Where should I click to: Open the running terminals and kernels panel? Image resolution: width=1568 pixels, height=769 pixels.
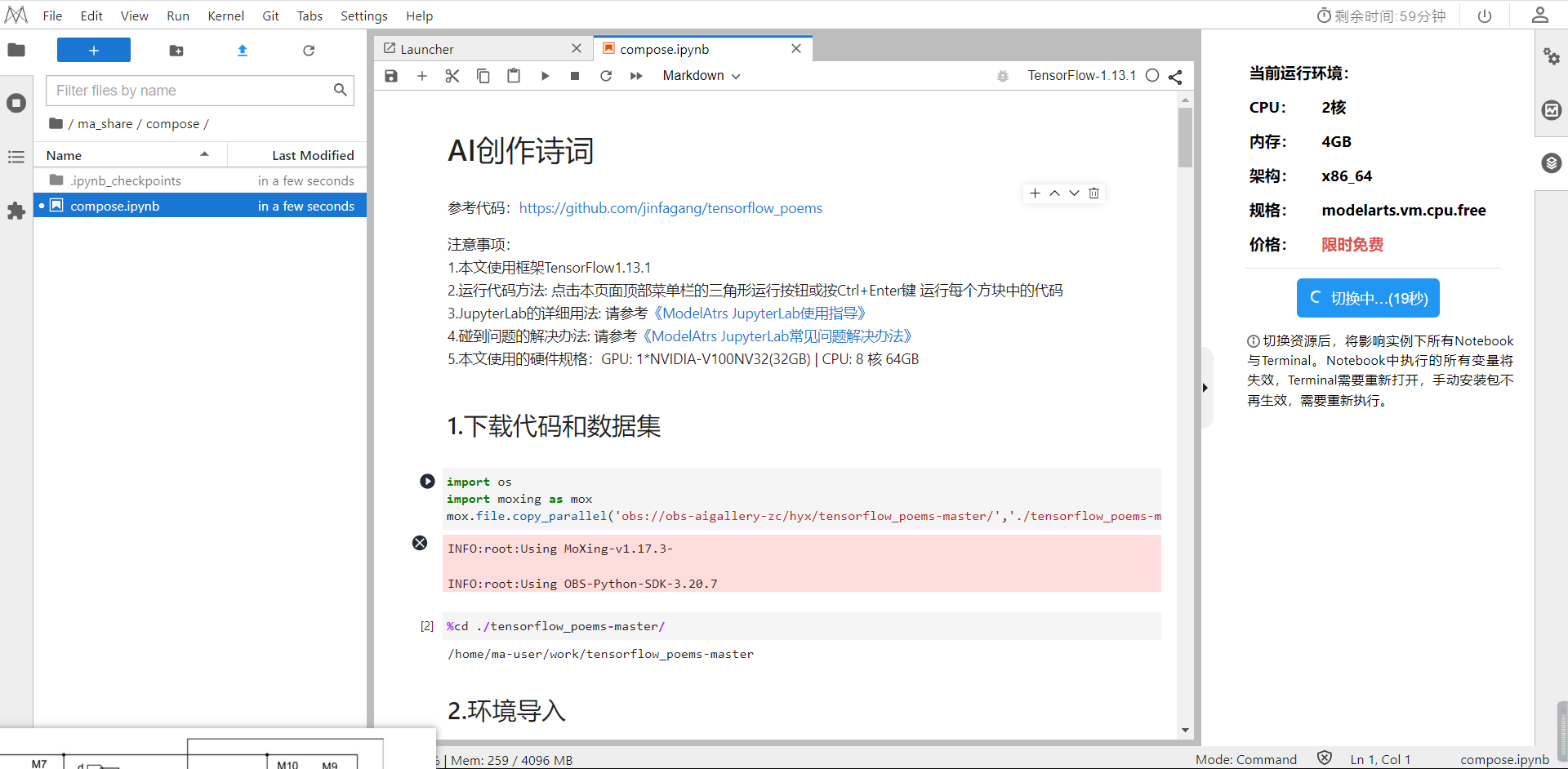[x=16, y=103]
